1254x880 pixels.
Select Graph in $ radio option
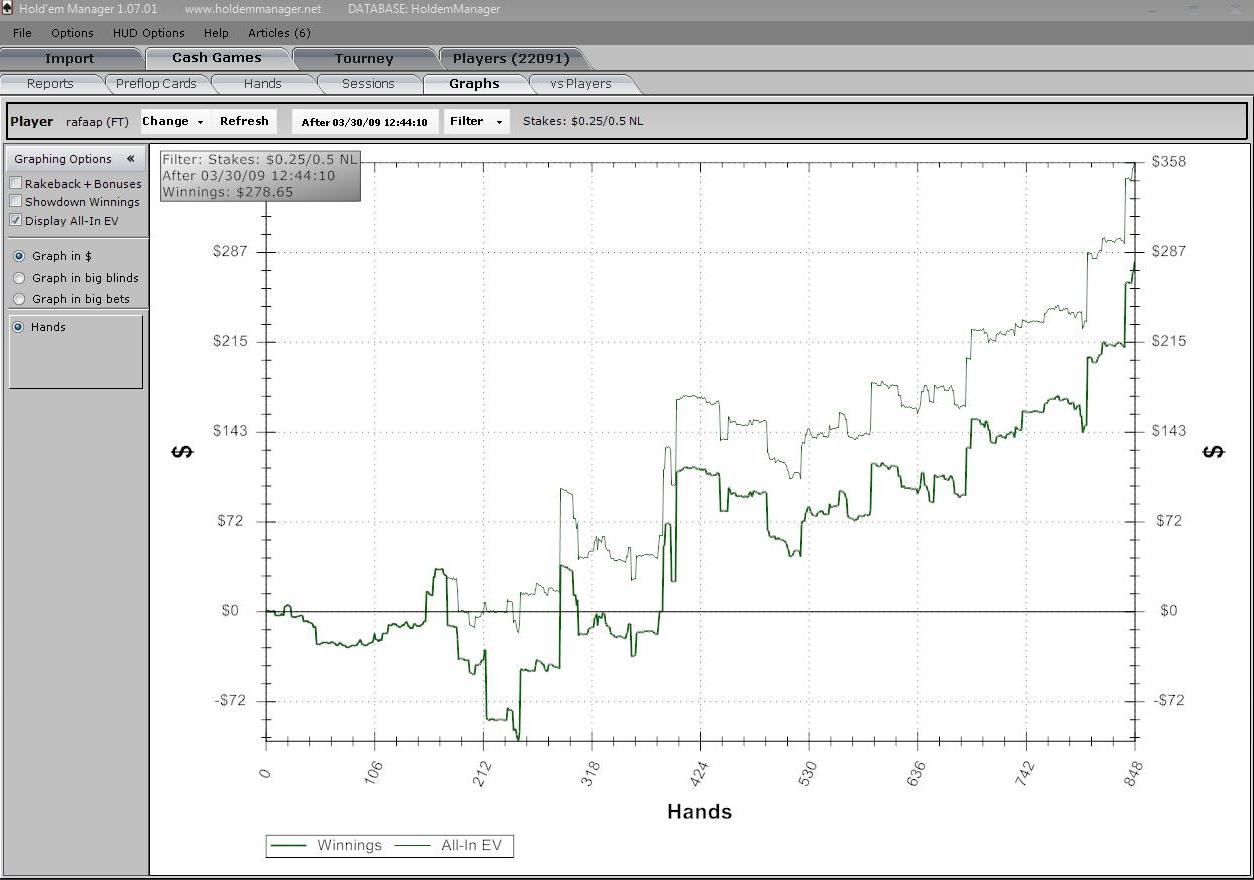tap(19, 256)
